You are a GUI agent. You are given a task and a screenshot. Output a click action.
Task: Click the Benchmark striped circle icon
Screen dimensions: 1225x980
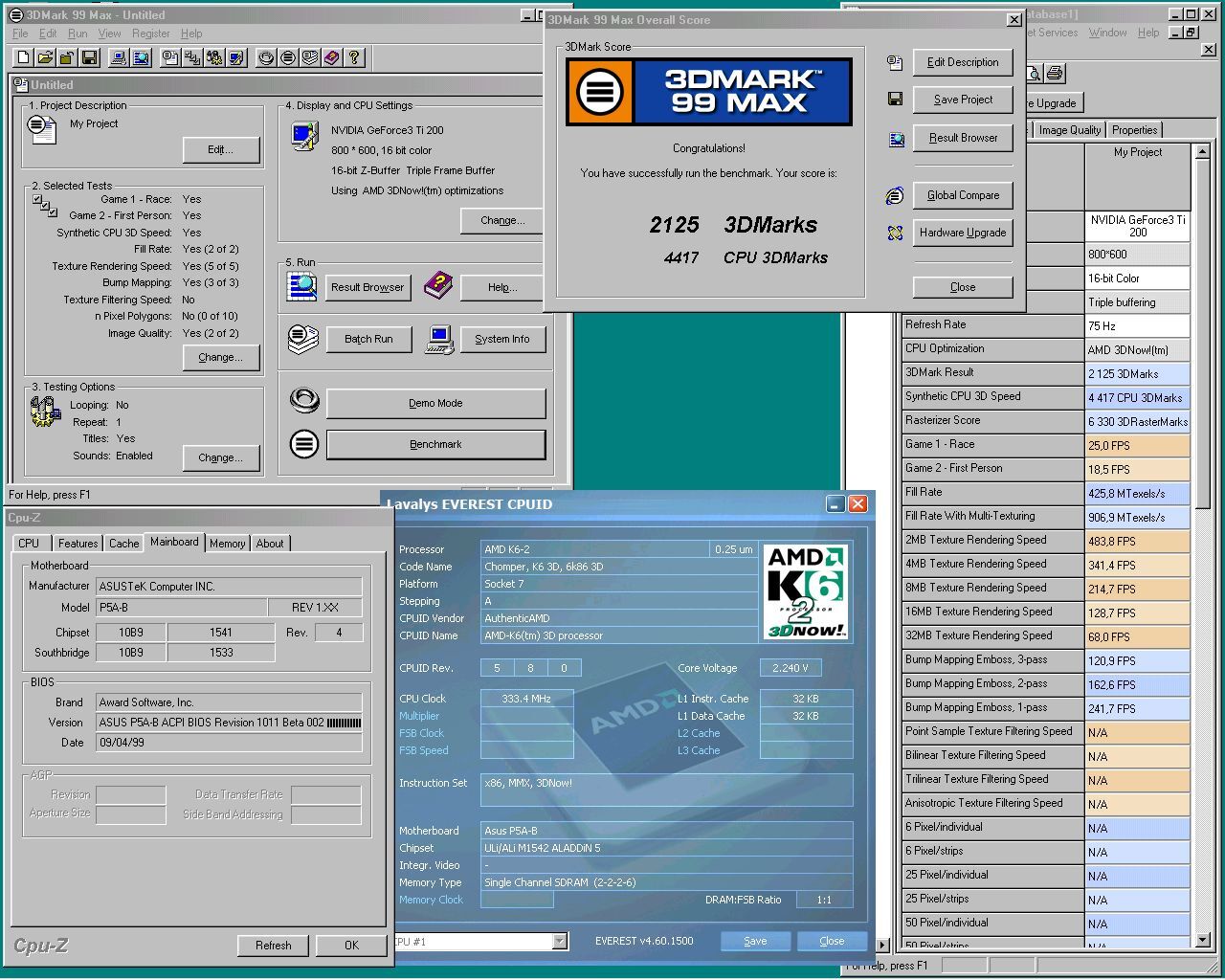pyautogui.click(x=303, y=444)
